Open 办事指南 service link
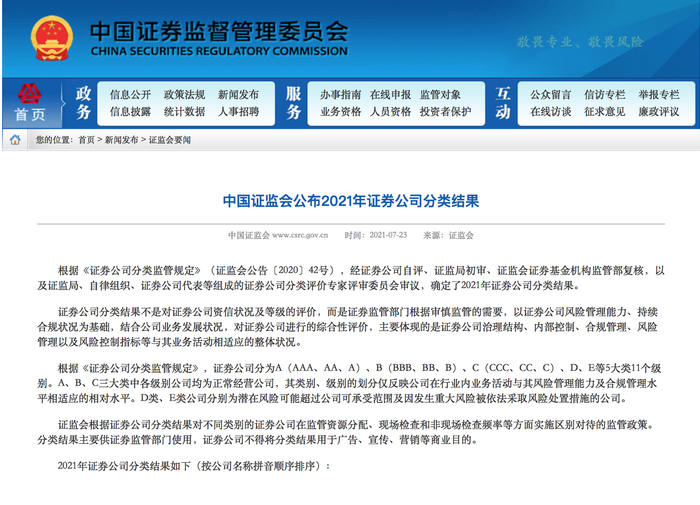700x505 pixels. coord(340,95)
